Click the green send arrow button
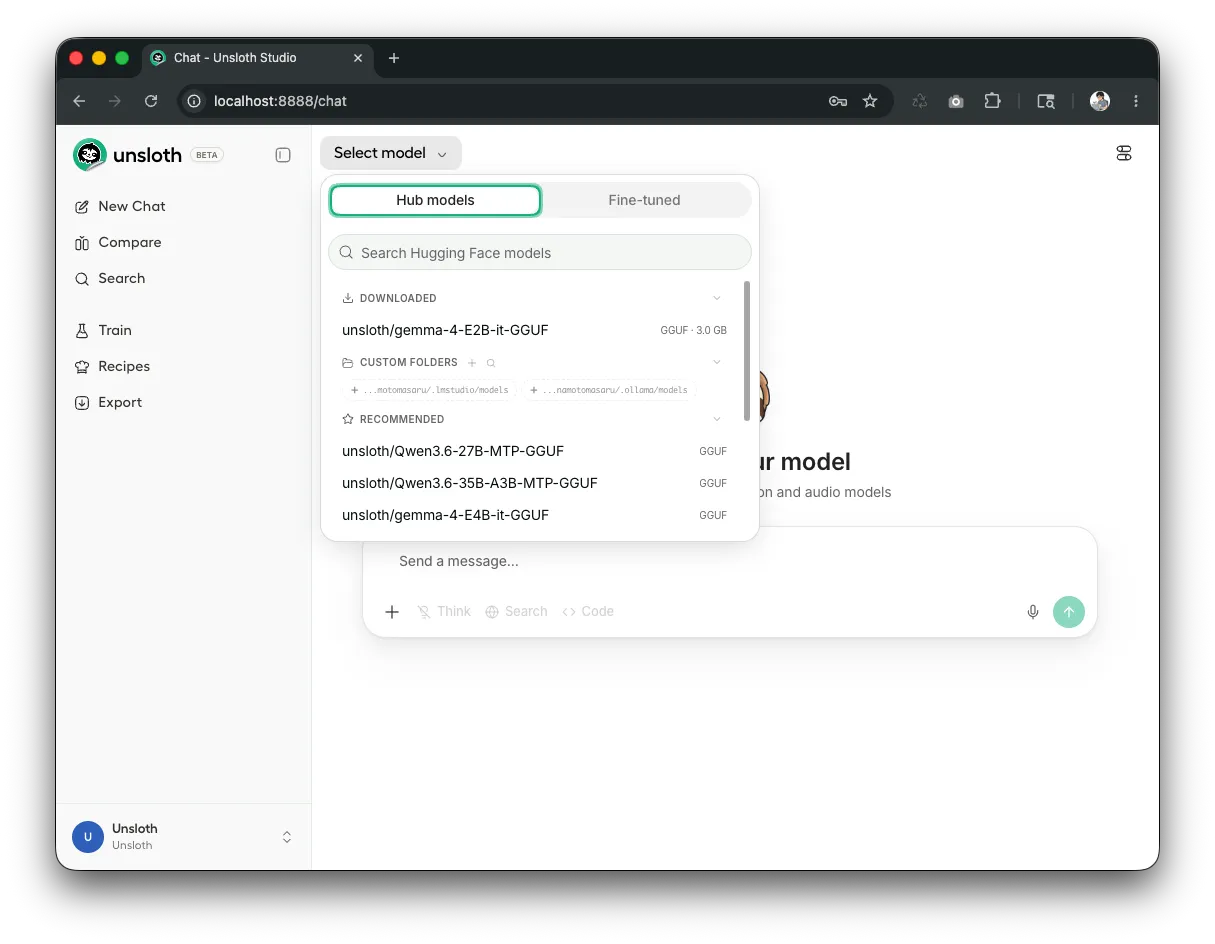 [x=1069, y=612]
